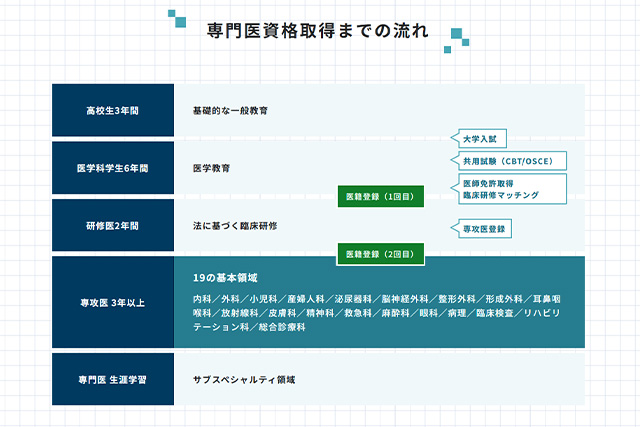Select the 高校生3年間 stage label

(113, 109)
